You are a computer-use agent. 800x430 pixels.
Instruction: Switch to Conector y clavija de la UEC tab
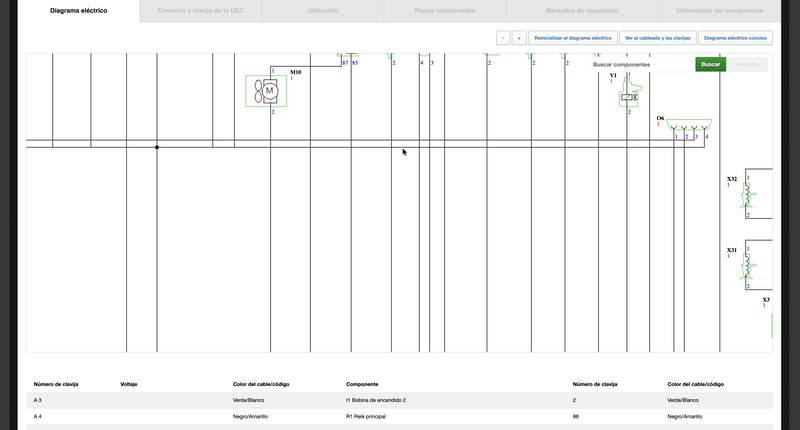coord(201,11)
